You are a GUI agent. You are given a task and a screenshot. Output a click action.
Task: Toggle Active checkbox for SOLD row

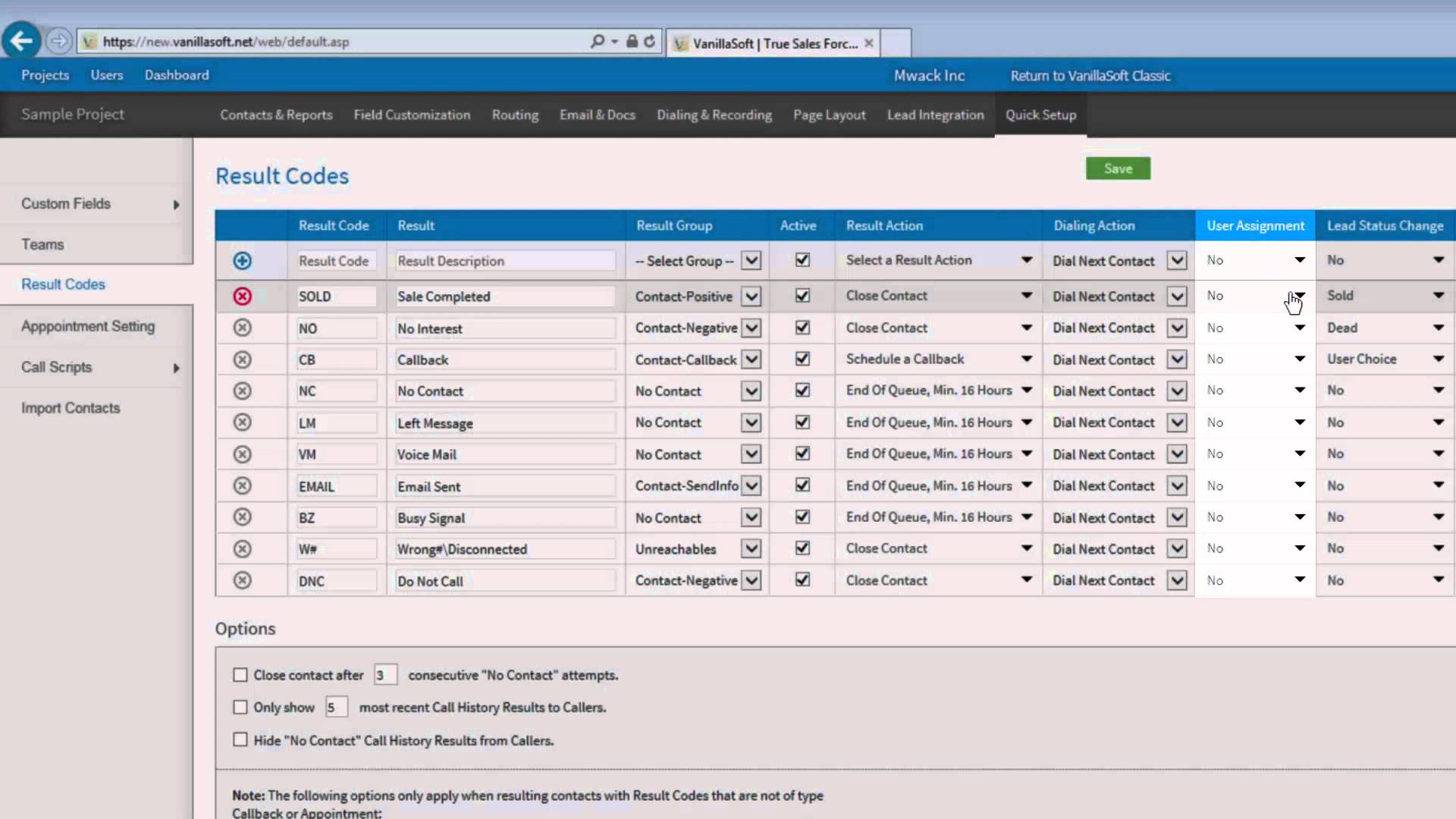802,295
